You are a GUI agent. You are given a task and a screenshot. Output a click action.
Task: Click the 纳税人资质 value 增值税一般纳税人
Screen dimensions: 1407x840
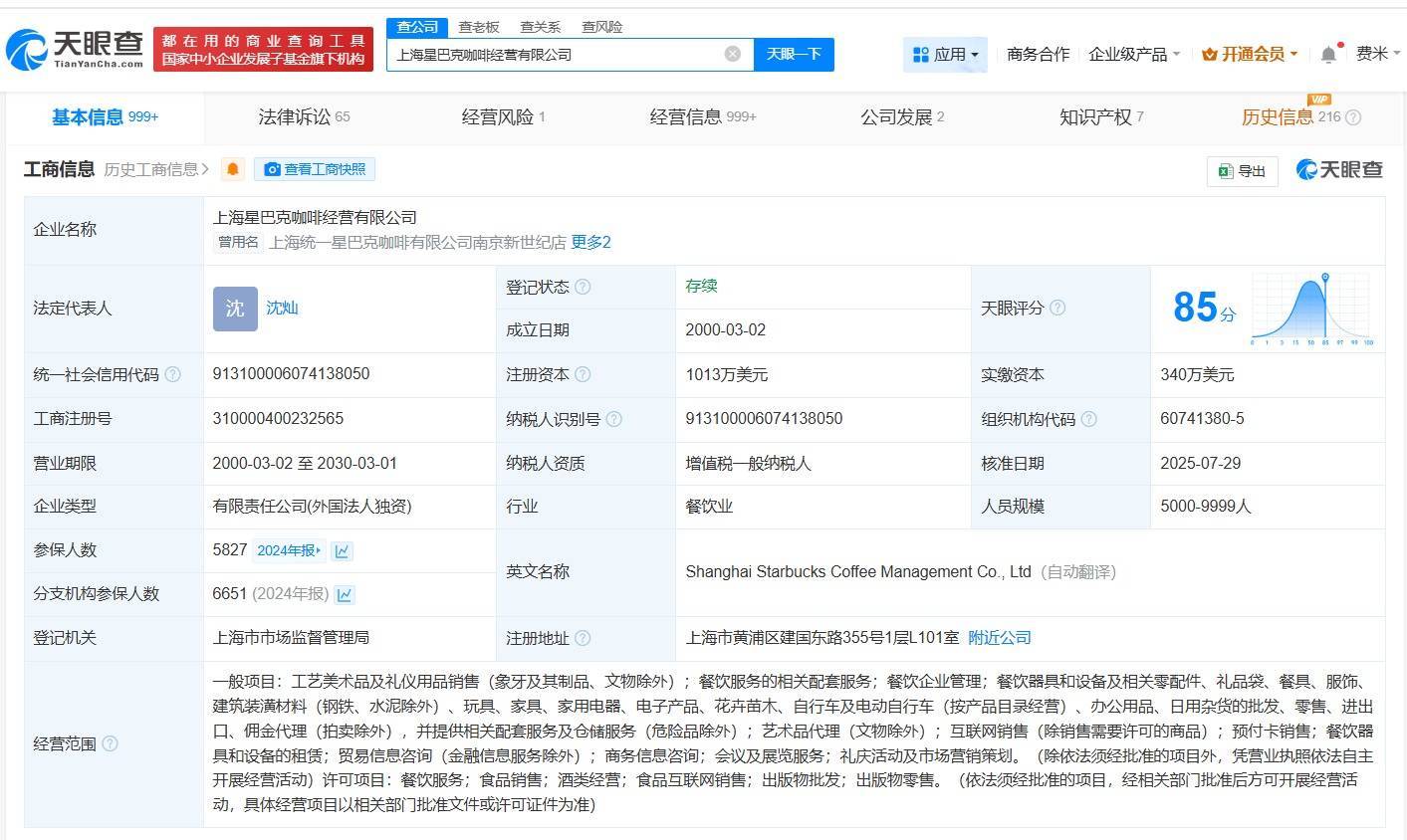click(x=748, y=463)
